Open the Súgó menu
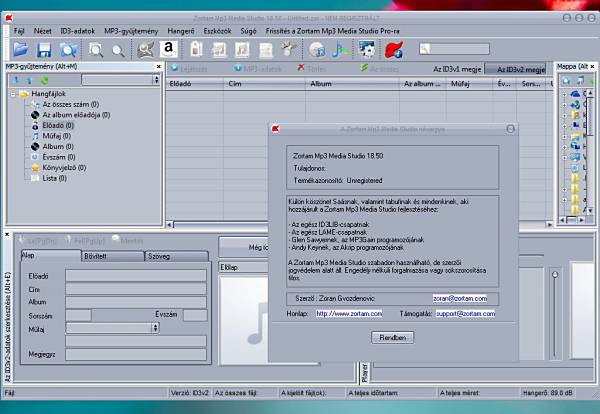The width and height of the screenshot is (600, 414). (x=248, y=31)
